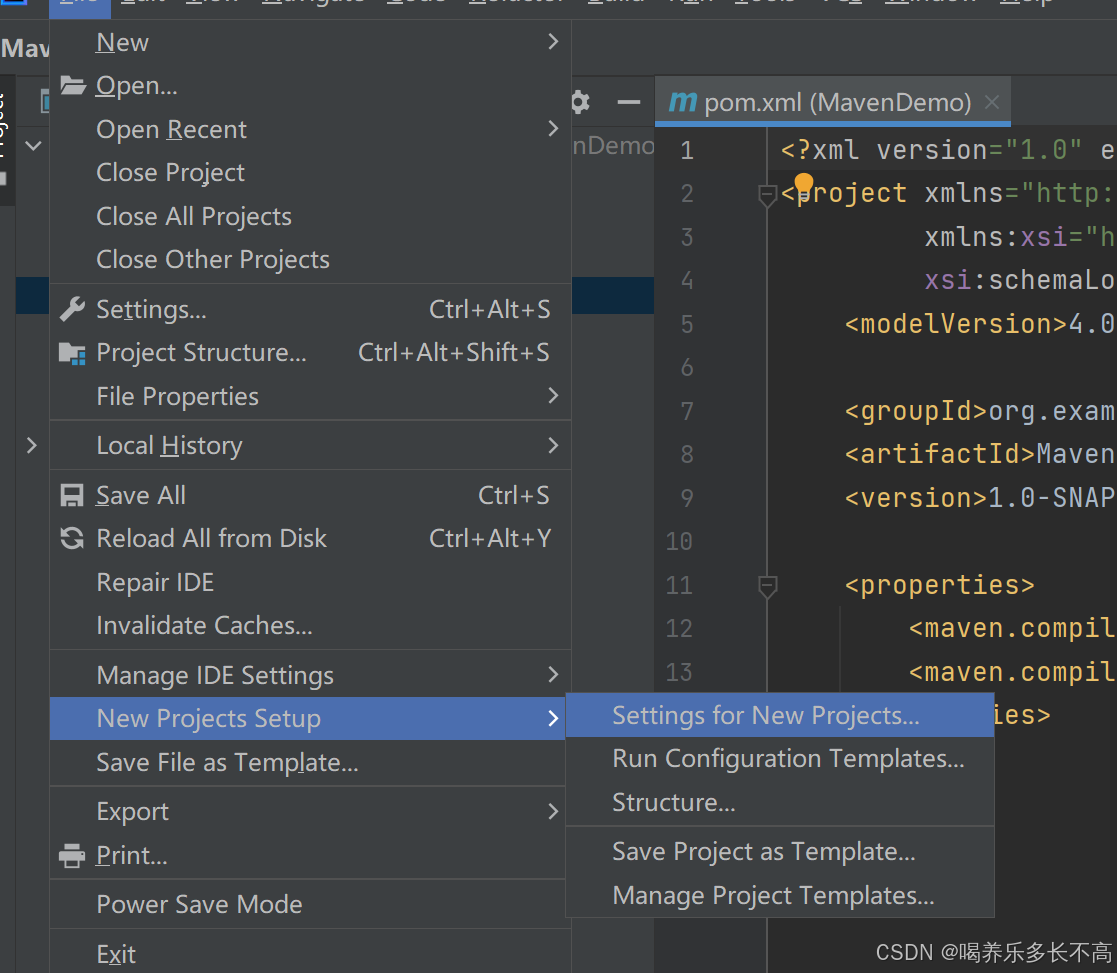
Task: Open Project Structure... menu entry
Action: point(311,353)
